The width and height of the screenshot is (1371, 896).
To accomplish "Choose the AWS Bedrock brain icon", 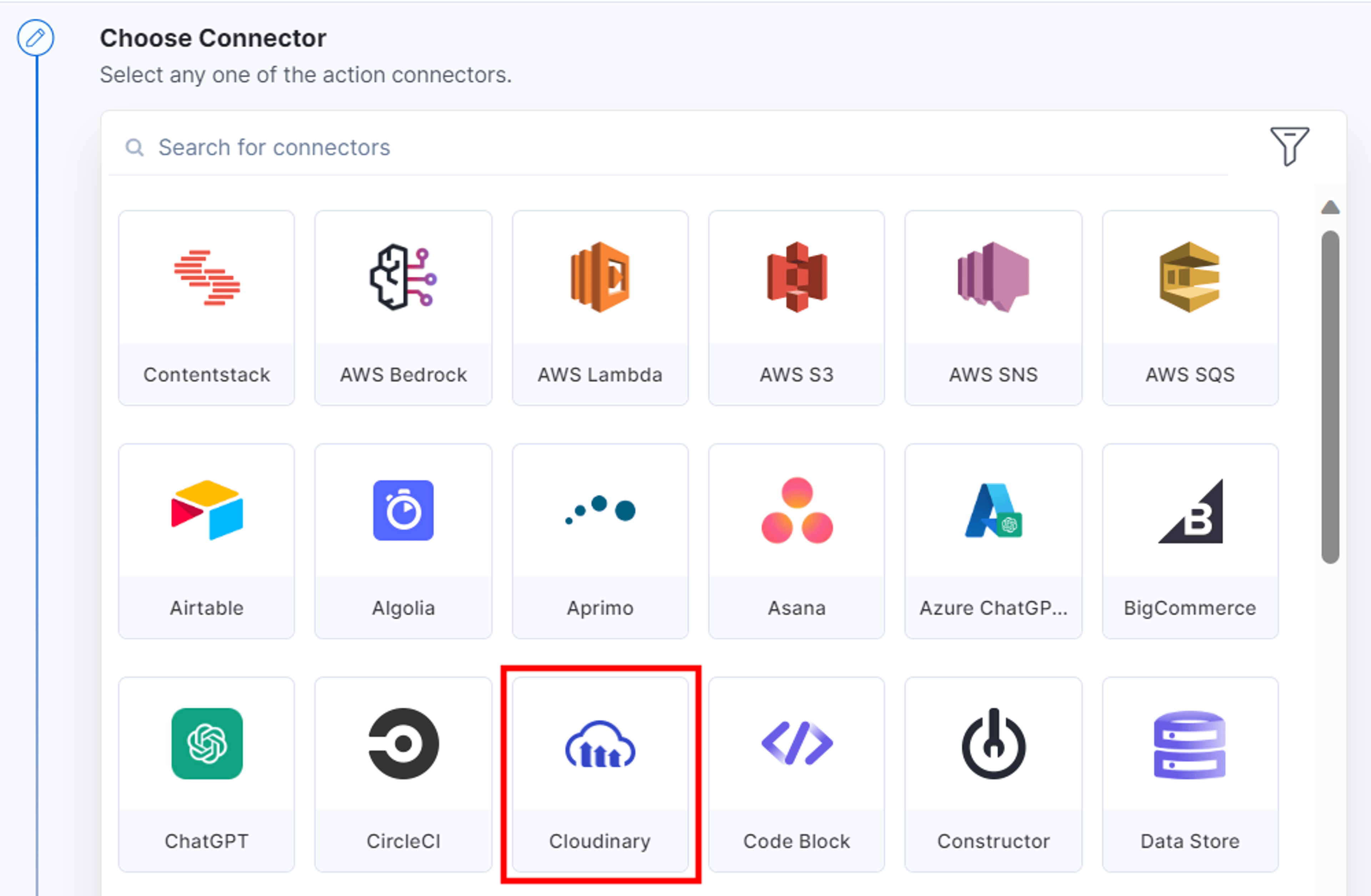I will click(403, 278).
